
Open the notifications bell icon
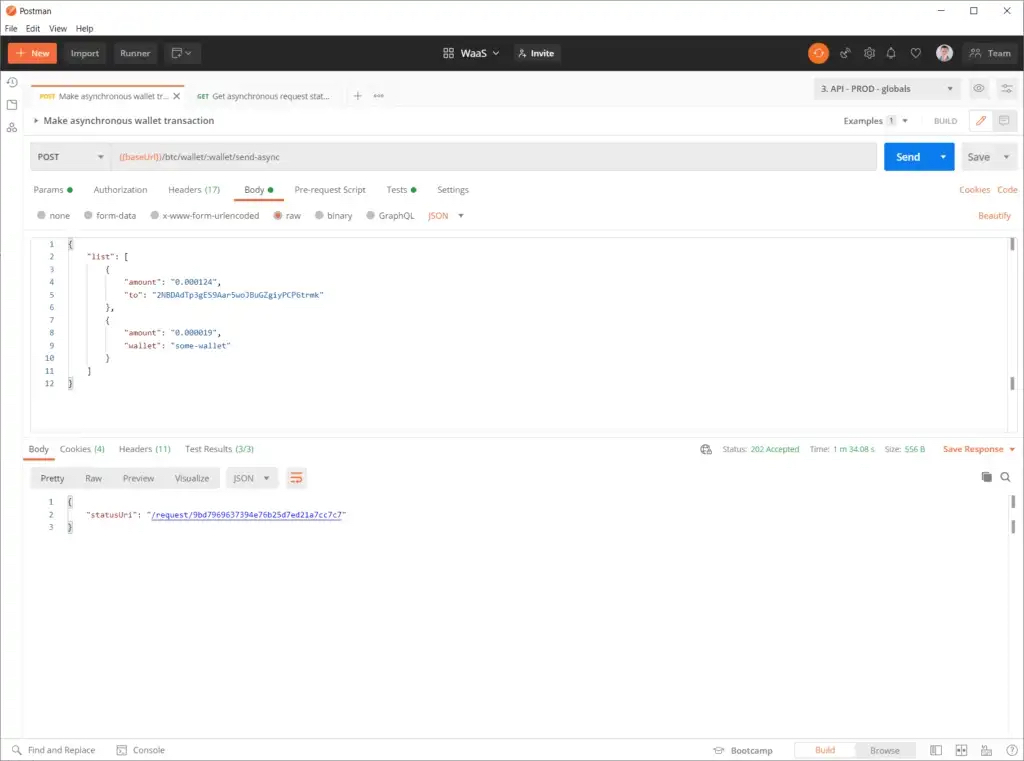click(x=891, y=53)
